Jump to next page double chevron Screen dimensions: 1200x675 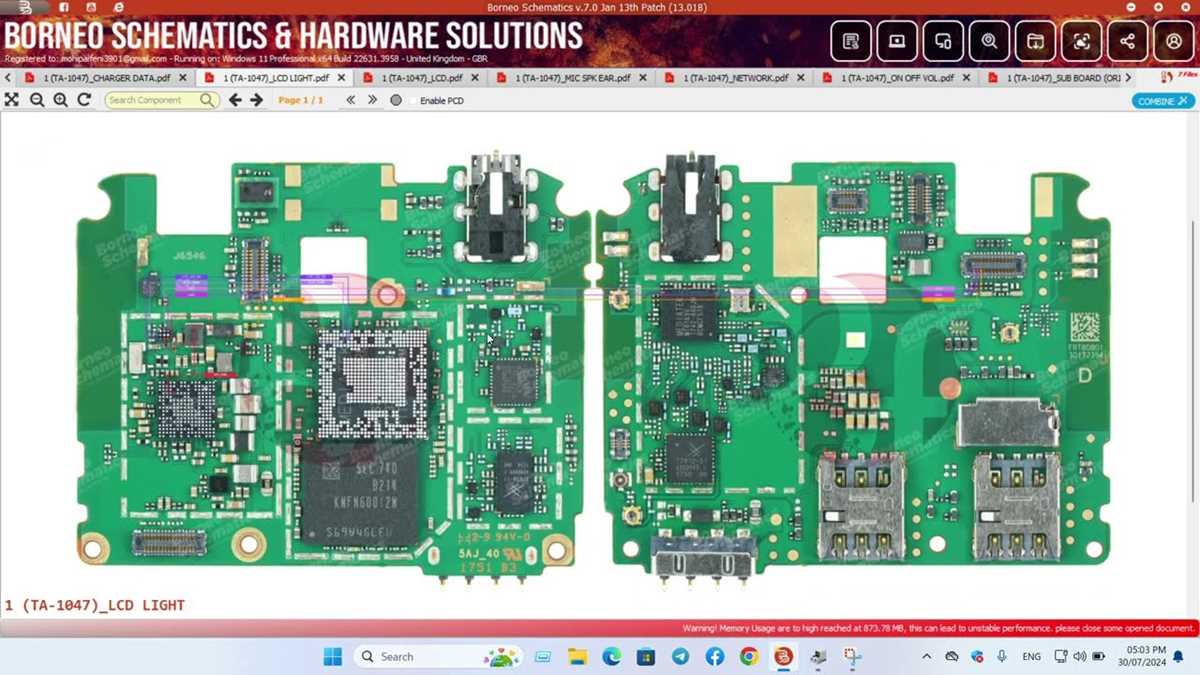pyautogui.click(x=372, y=100)
